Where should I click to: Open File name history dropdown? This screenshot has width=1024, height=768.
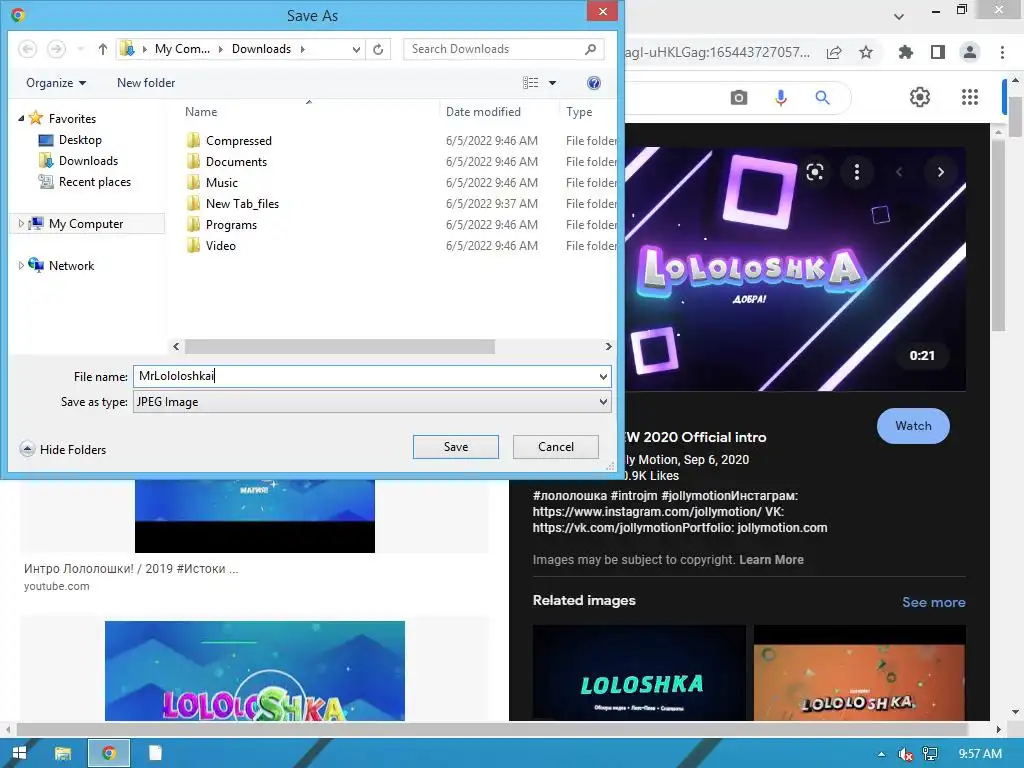tap(603, 376)
